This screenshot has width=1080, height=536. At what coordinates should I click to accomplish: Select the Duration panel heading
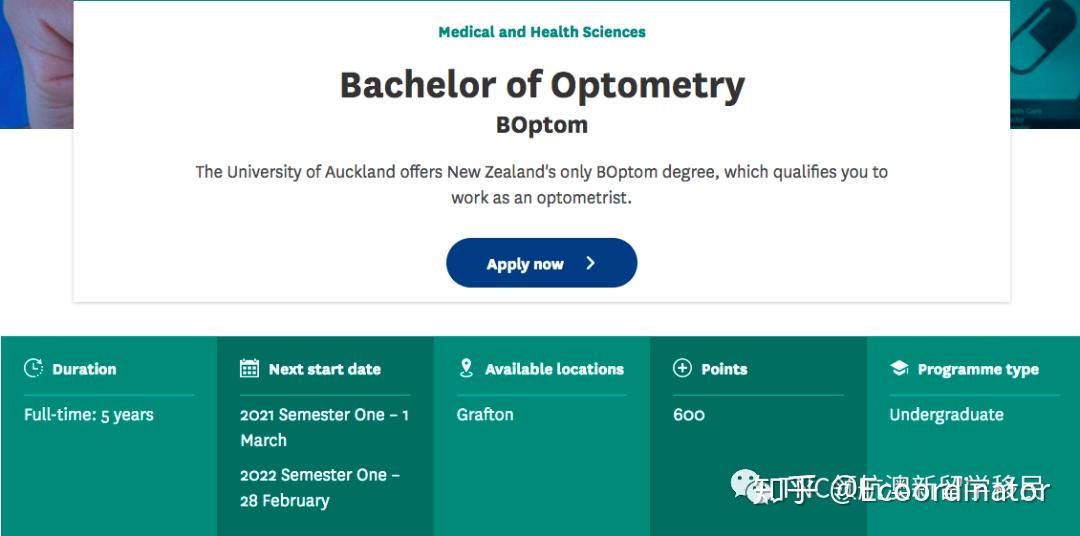(84, 369)
